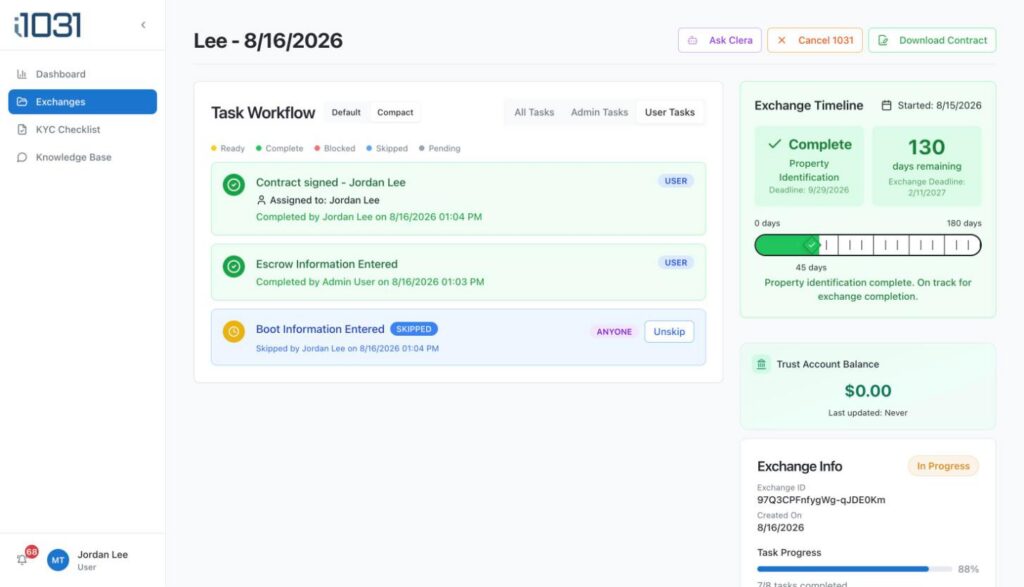The image size is (1024, 587).
Task: Collapse the sidebar with the chevron arrow
Action: pos(143,25)
